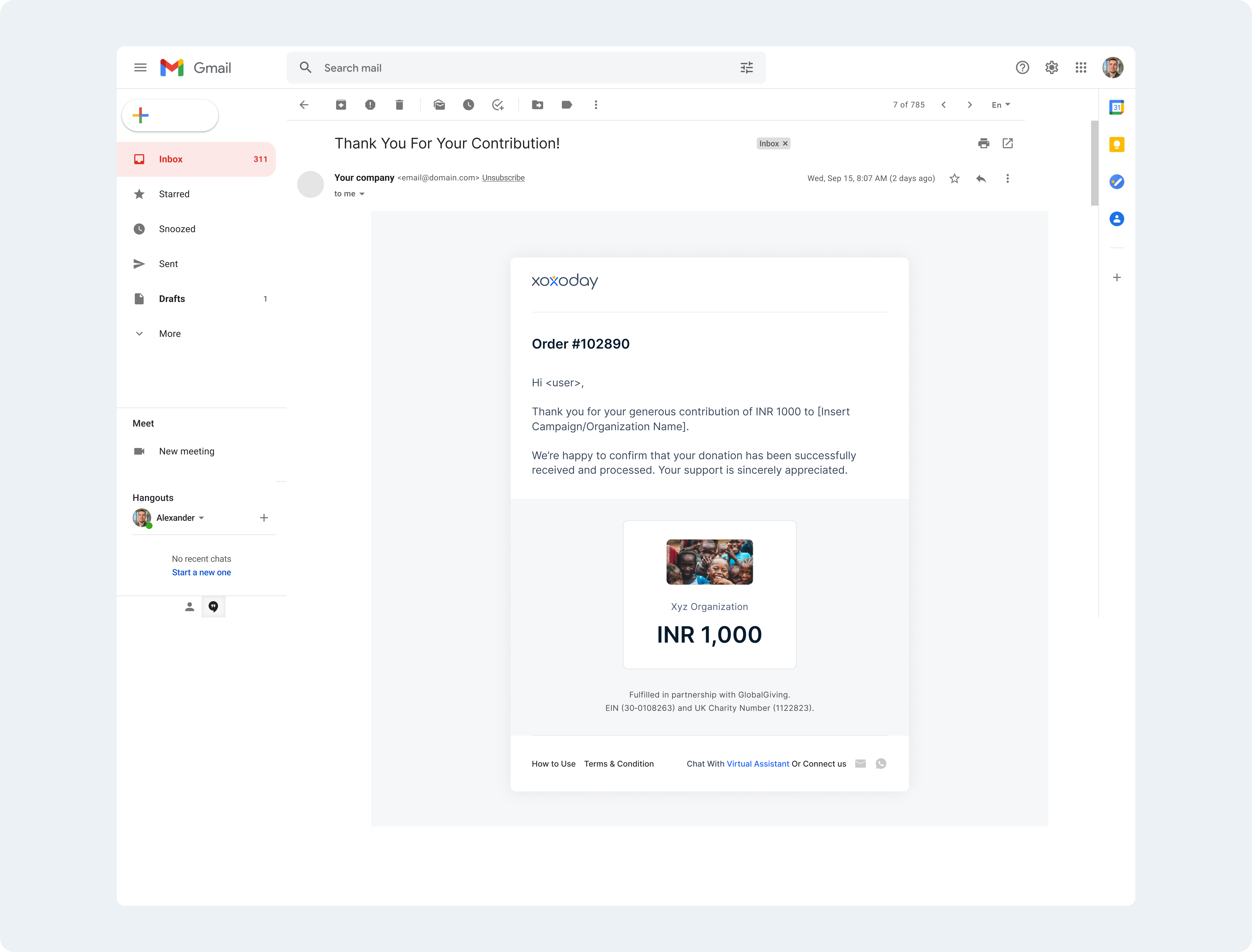The image size is (1252, 952).
Task: Open Google Keep side panel
Action: (1117, 145)
